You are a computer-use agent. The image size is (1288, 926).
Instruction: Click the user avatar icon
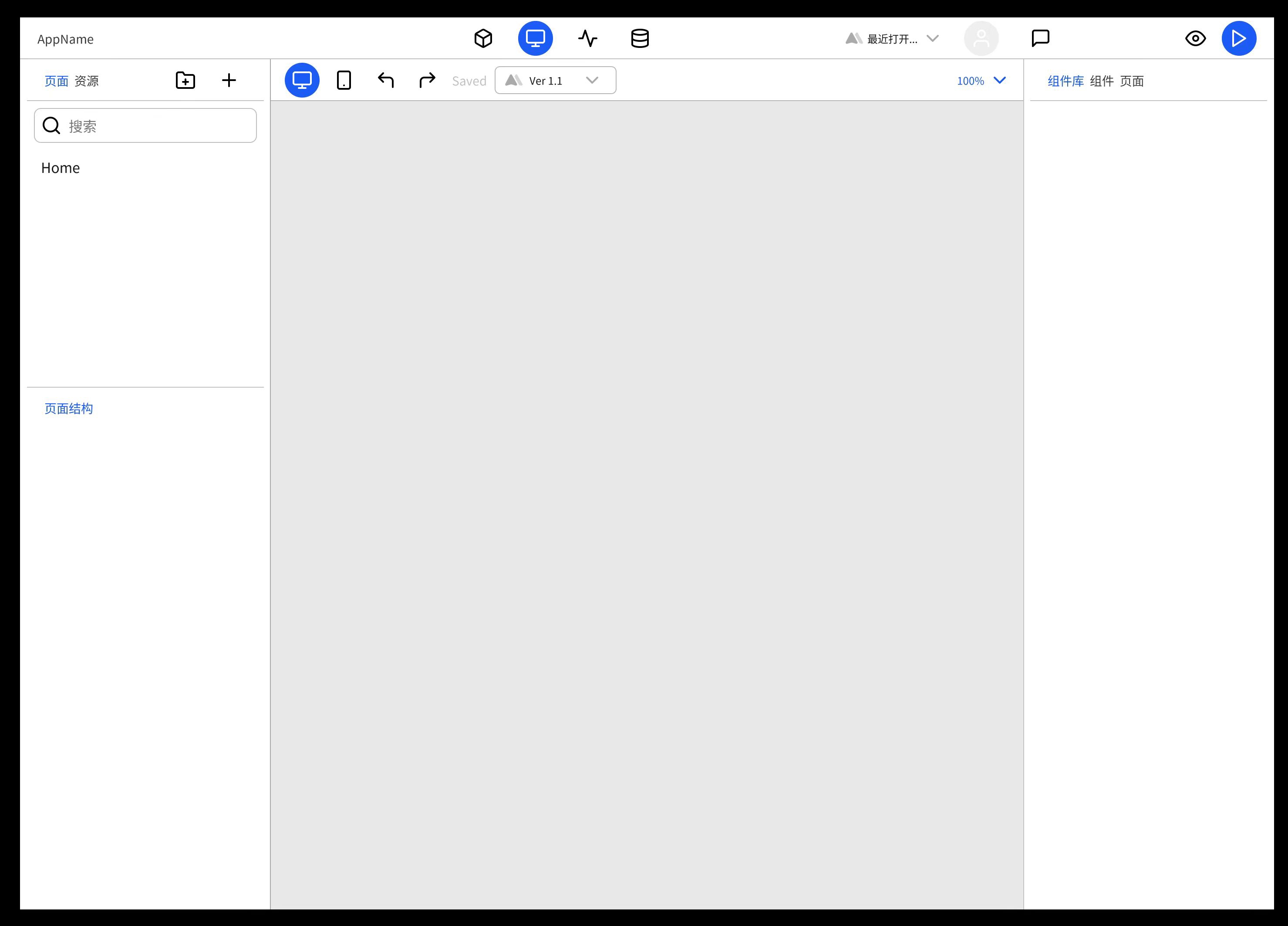point(981,39)
